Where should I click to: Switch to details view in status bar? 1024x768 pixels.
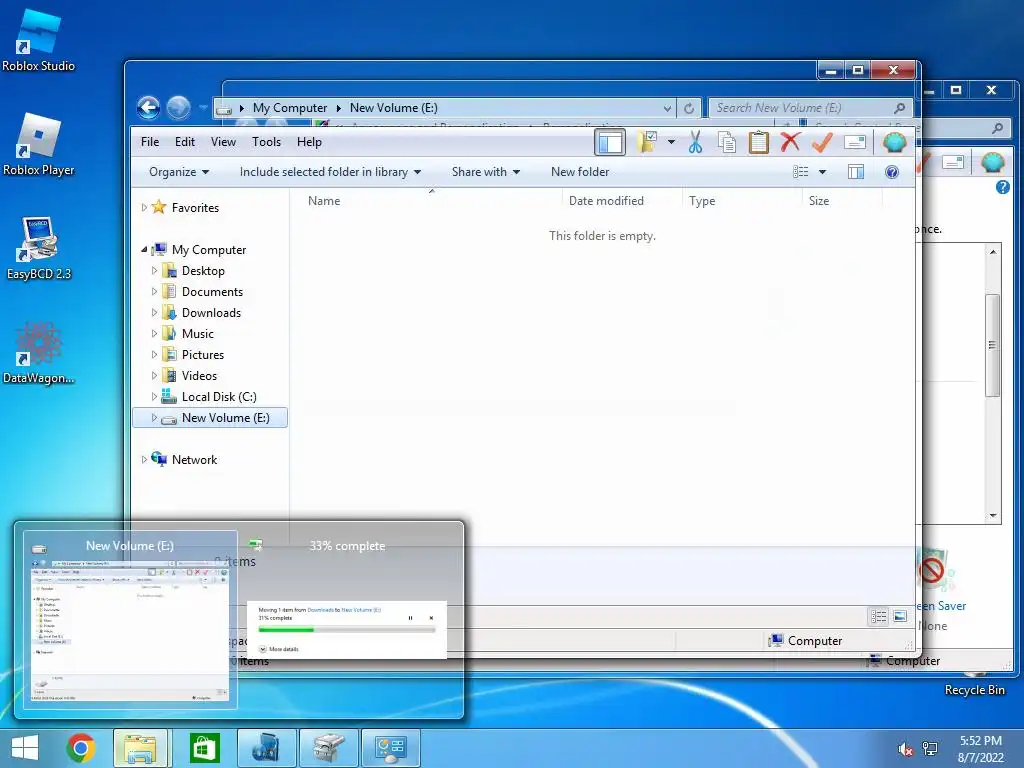pos(878,616)
